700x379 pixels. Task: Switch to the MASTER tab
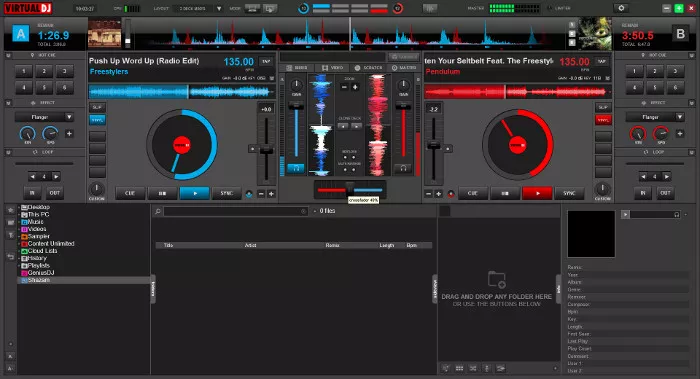(x=404, y=68)
